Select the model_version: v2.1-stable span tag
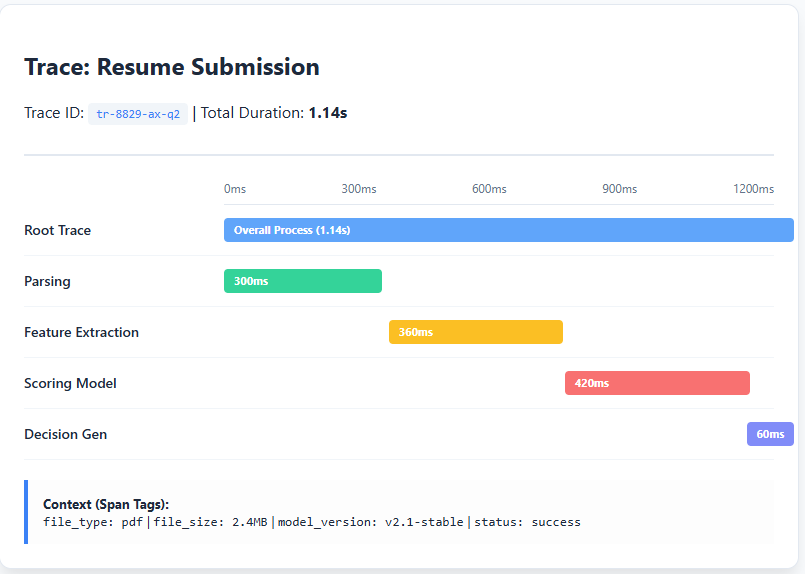The image size is (805, 574). tap(370, 522)
